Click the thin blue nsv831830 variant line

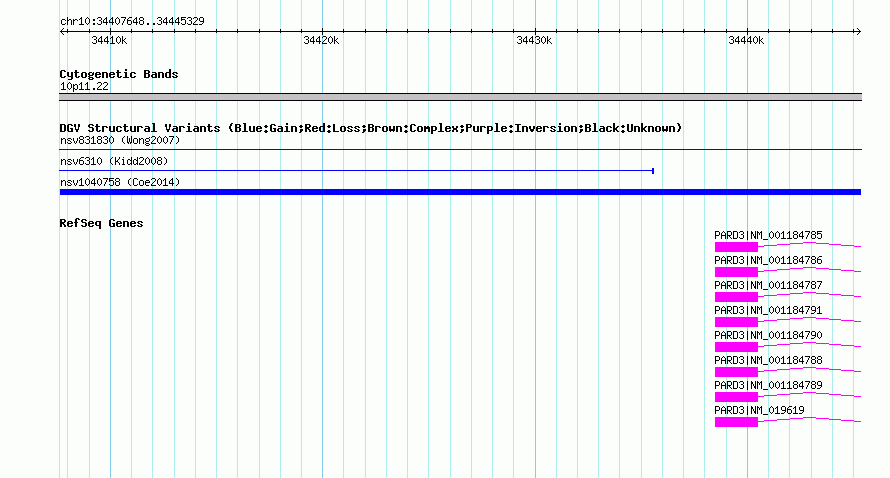click(x=460, y=150)
